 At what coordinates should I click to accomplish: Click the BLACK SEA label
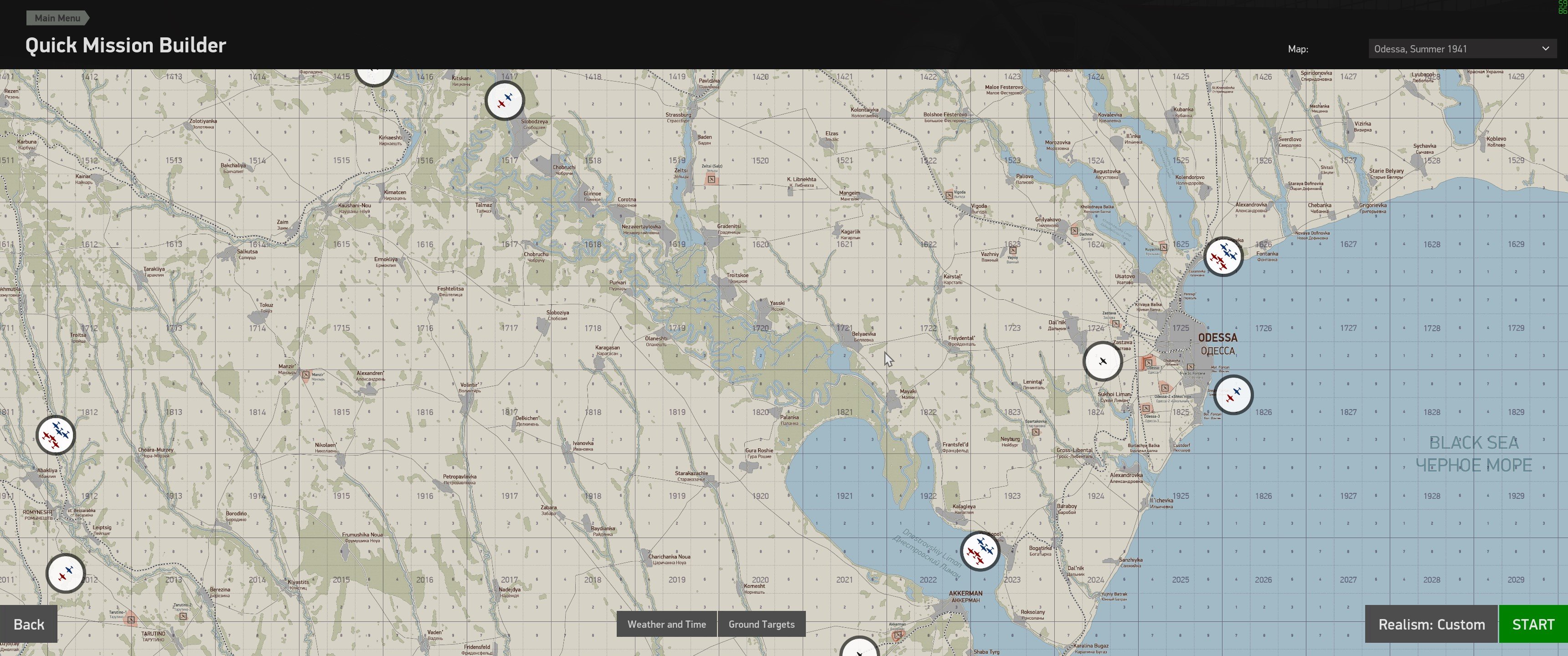(1474, 442)
